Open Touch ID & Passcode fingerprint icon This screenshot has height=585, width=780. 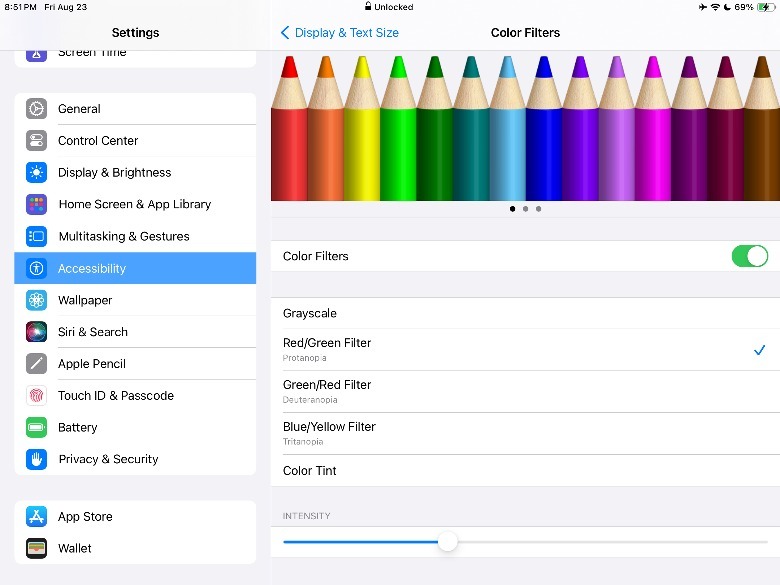coord(37,396)
